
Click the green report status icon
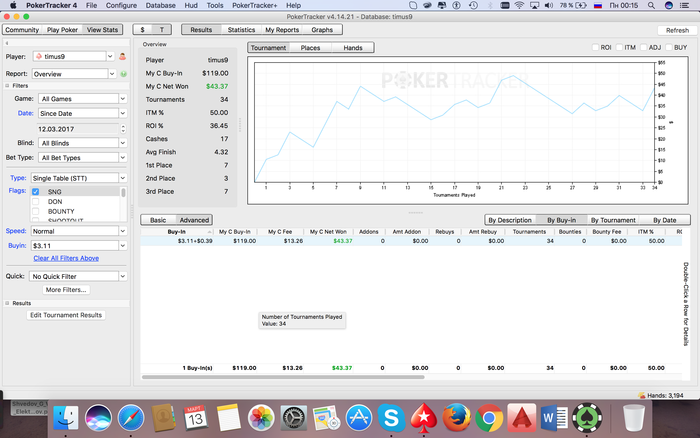pyautogui.click(x=124, y=74)
